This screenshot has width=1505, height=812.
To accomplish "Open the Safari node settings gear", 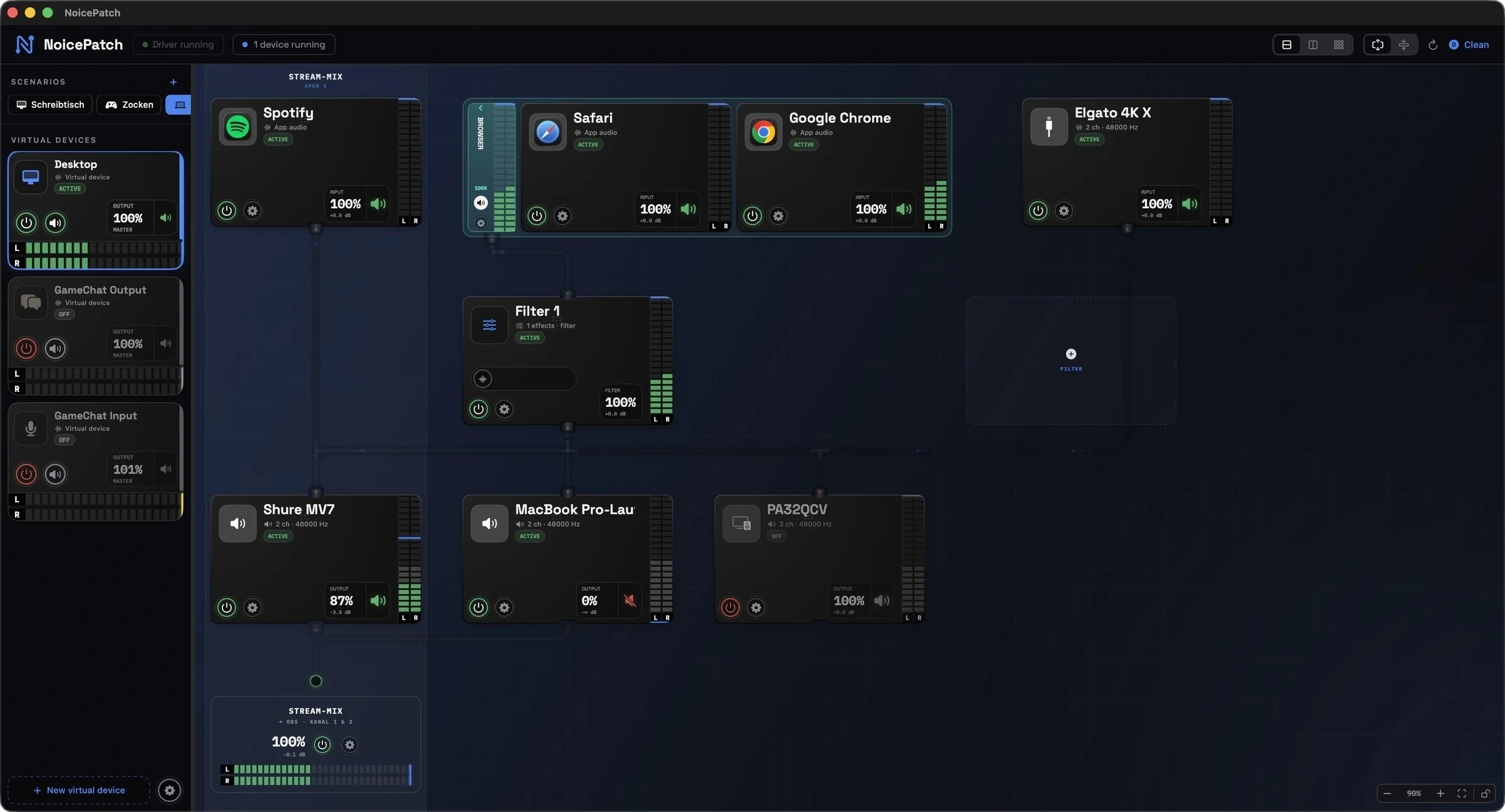I will click(562, 216).
